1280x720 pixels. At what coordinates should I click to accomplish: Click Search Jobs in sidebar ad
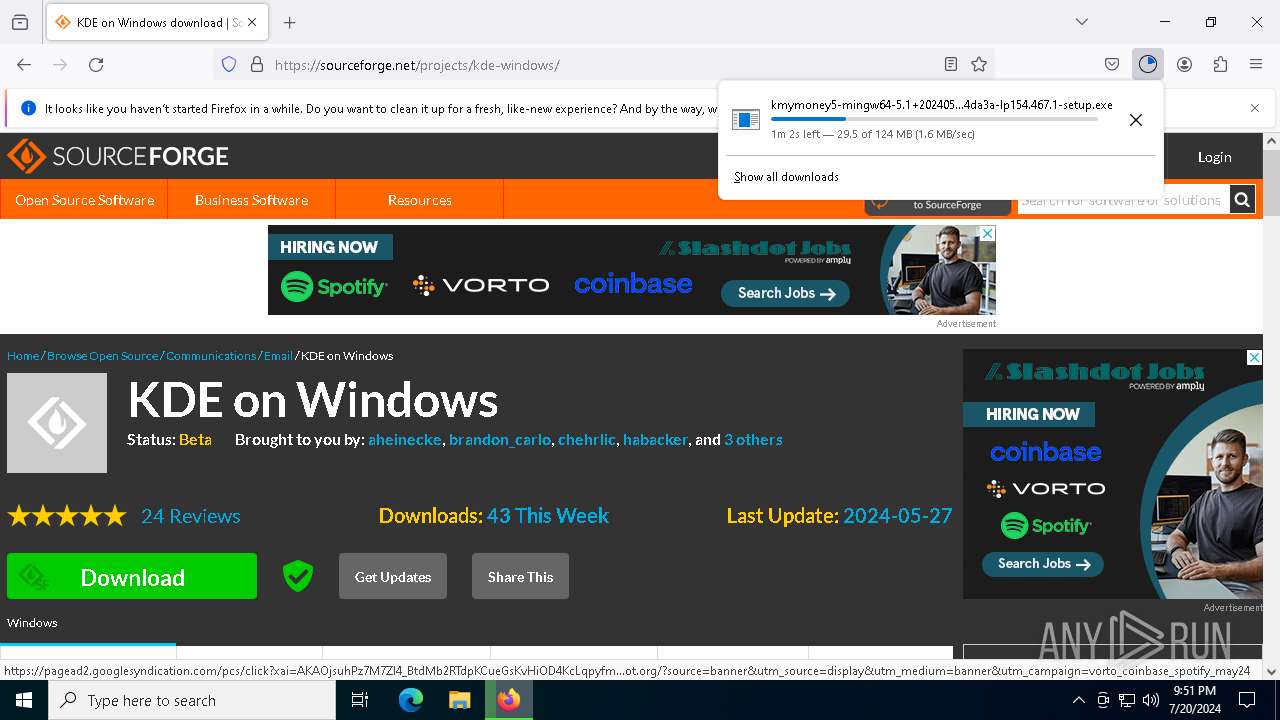click(1043, 564)
